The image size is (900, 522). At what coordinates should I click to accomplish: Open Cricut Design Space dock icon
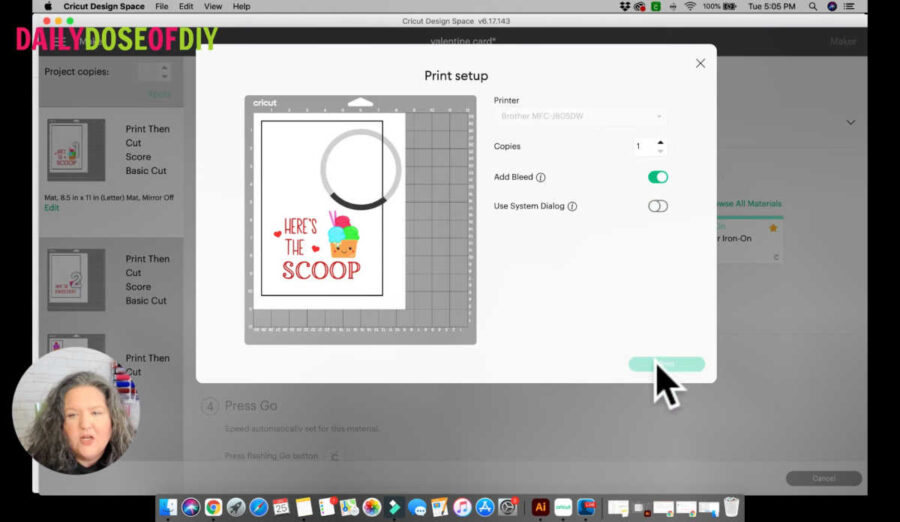tap(563, 507)
